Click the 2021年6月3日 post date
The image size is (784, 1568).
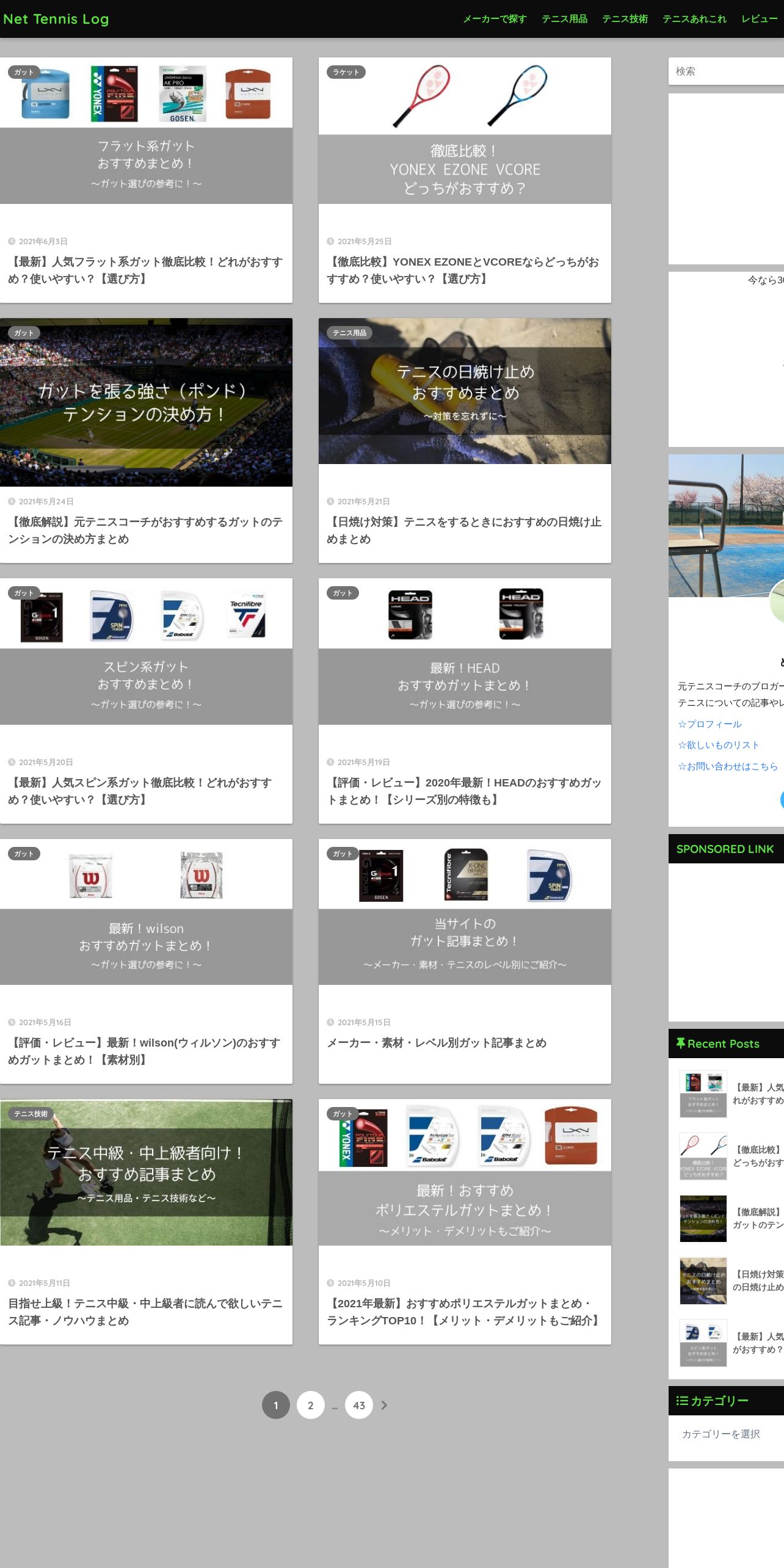coord(43,241)
